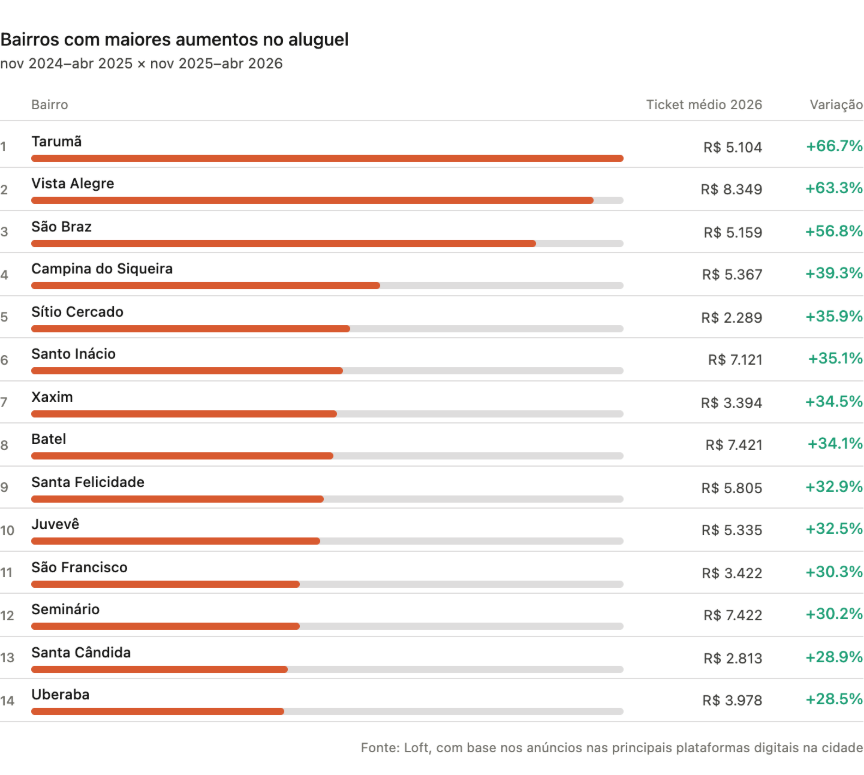This screenshot has width=864, height=775.
Task: Click the Bairro column header
Action: (49, 105)
